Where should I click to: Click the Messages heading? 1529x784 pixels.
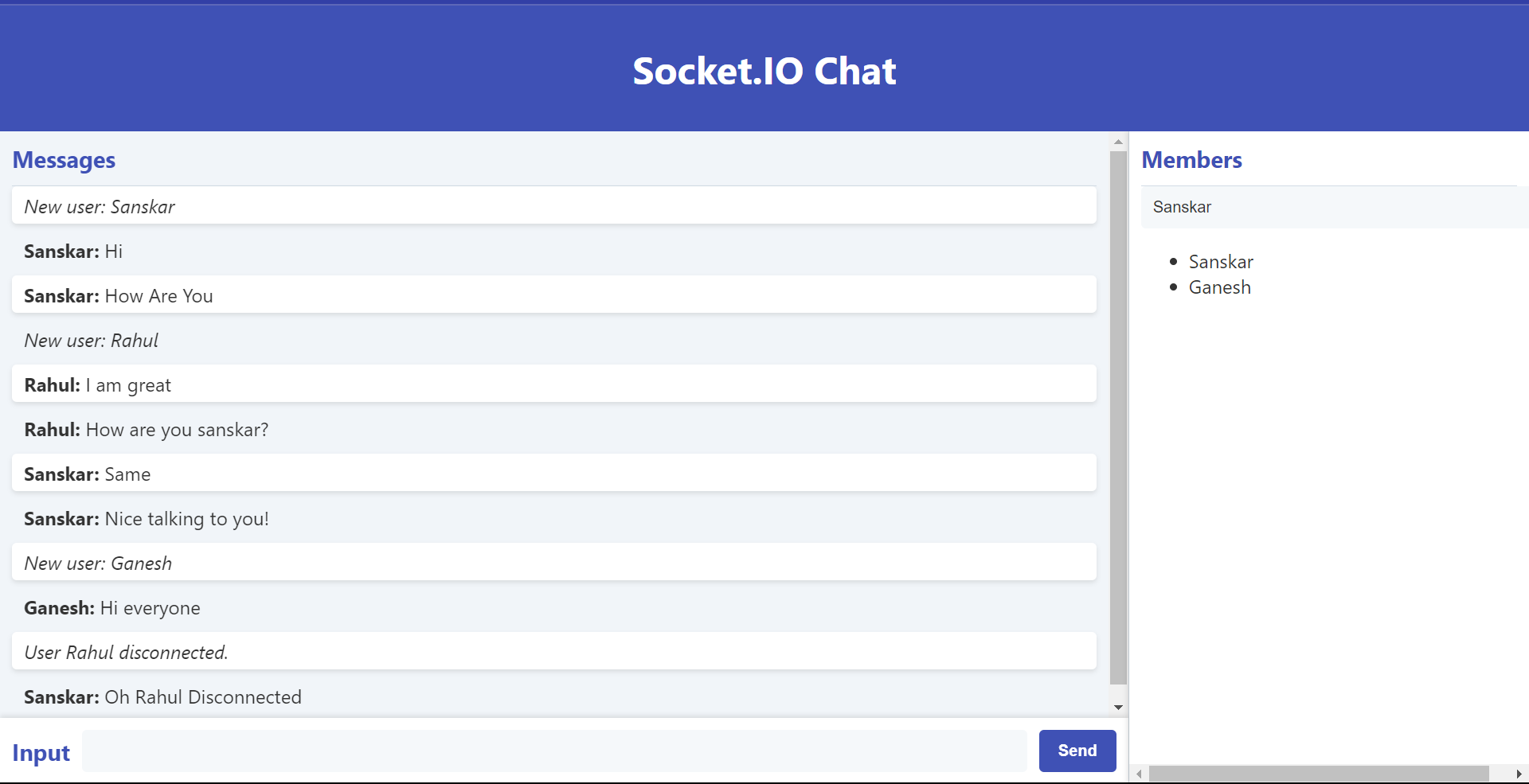[x=64, y=160]
